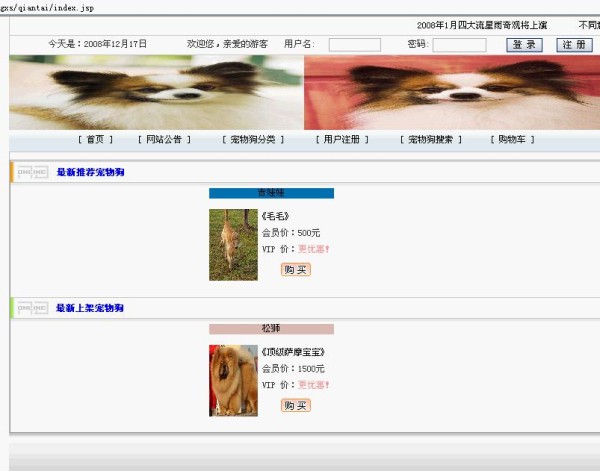Click the 注册 register button
Image resolution: width=600 pixels, height=471 pixels.
pos(574,45)
